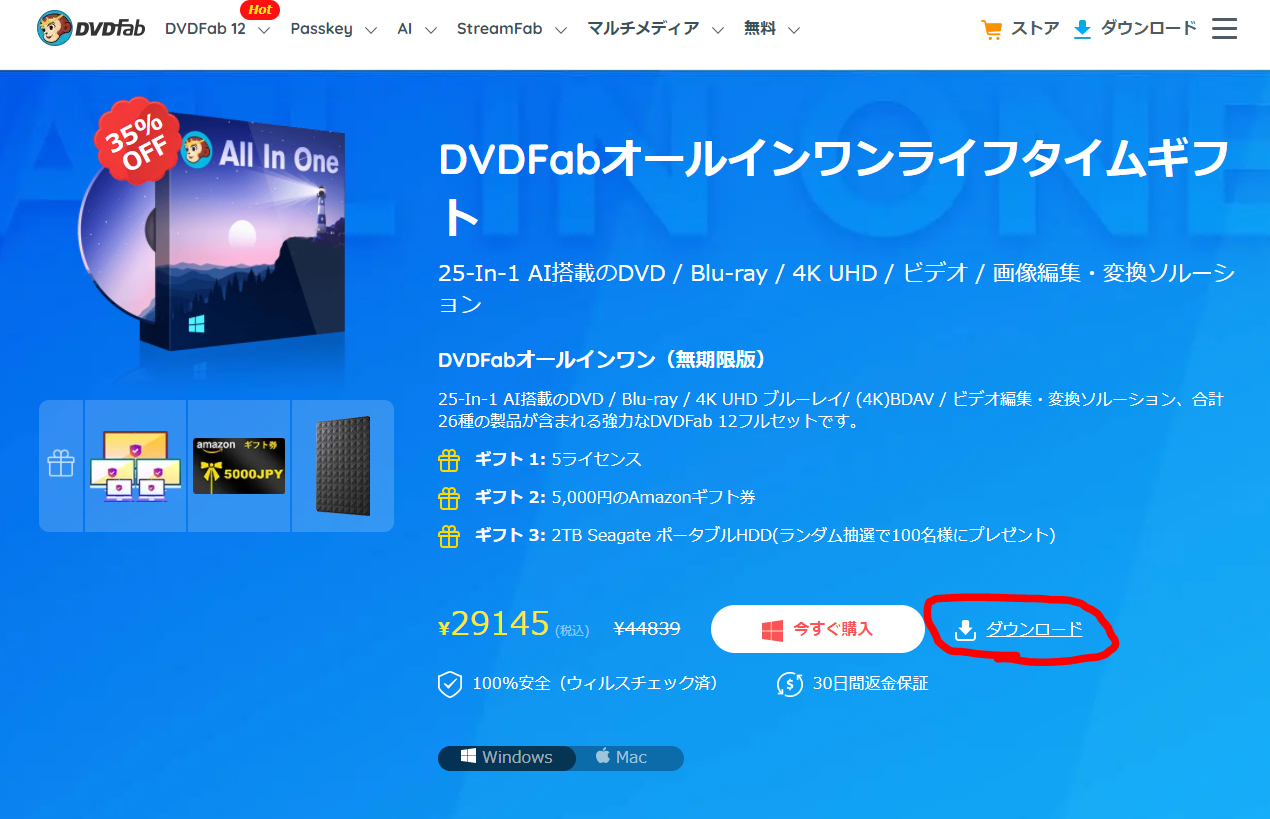Click the download icon beside ダウンロード link
Viewport: 1270px width, 819px height.
pos(965,630)
